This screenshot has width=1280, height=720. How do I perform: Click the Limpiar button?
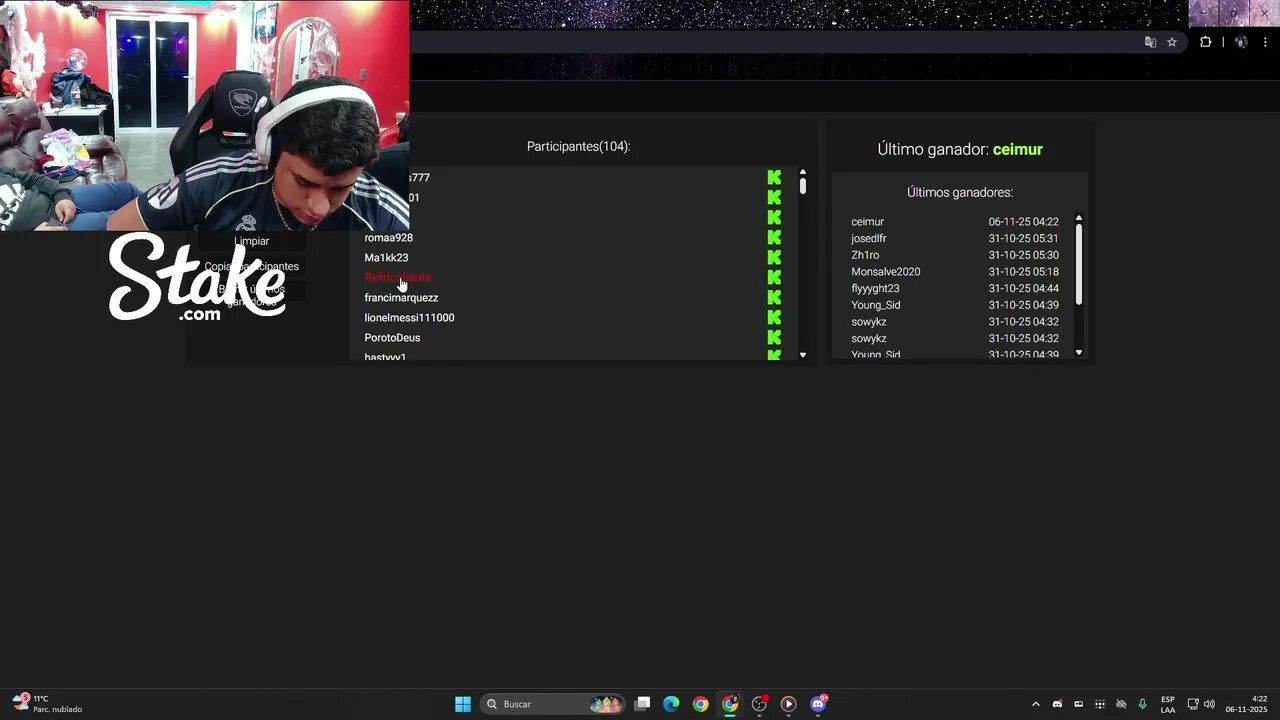tap(252, 241)
